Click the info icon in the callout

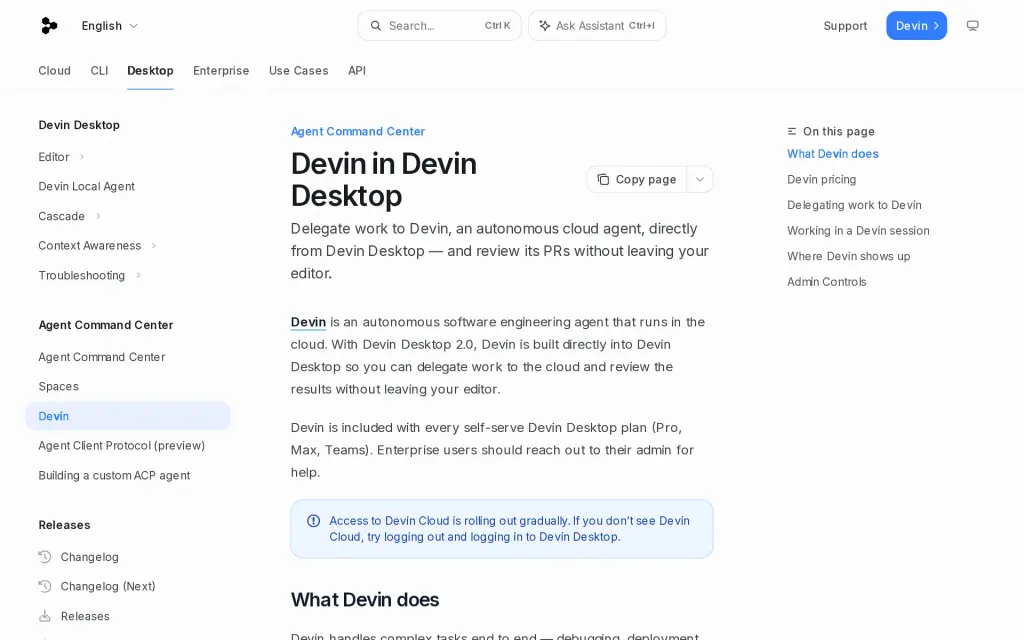313,520
